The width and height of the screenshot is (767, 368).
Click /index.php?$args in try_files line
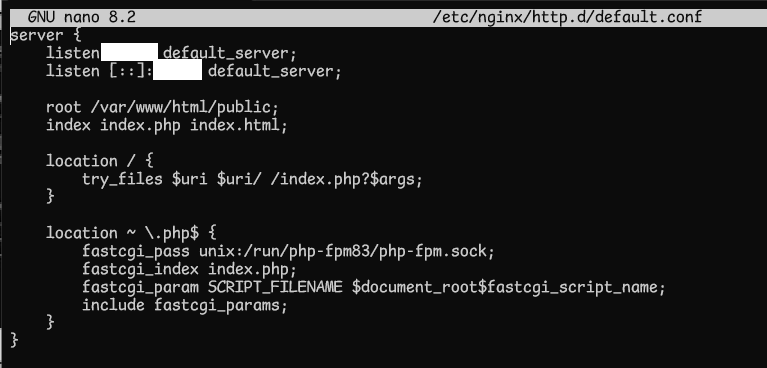click(342, 180)
